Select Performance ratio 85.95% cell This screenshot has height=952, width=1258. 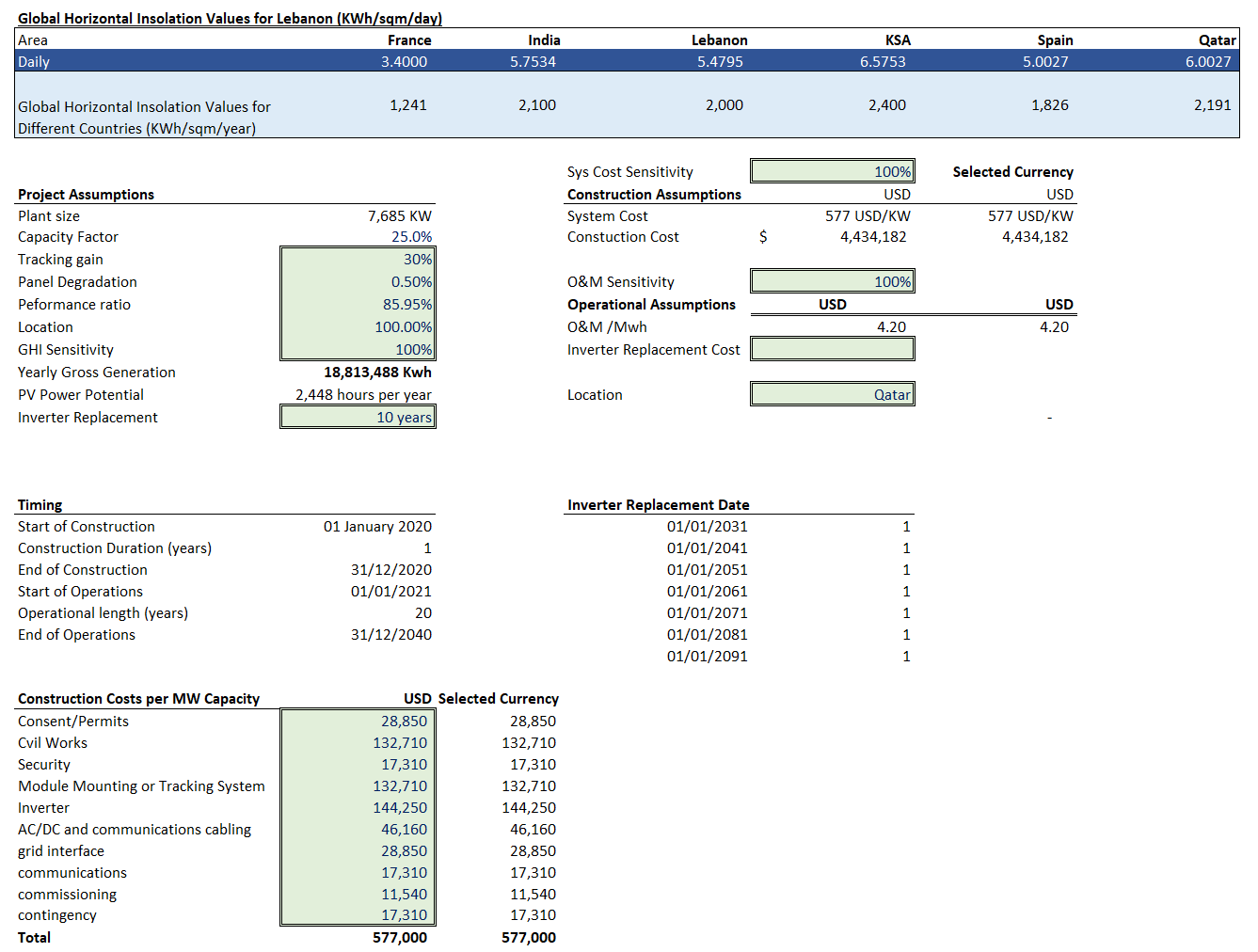358,304
